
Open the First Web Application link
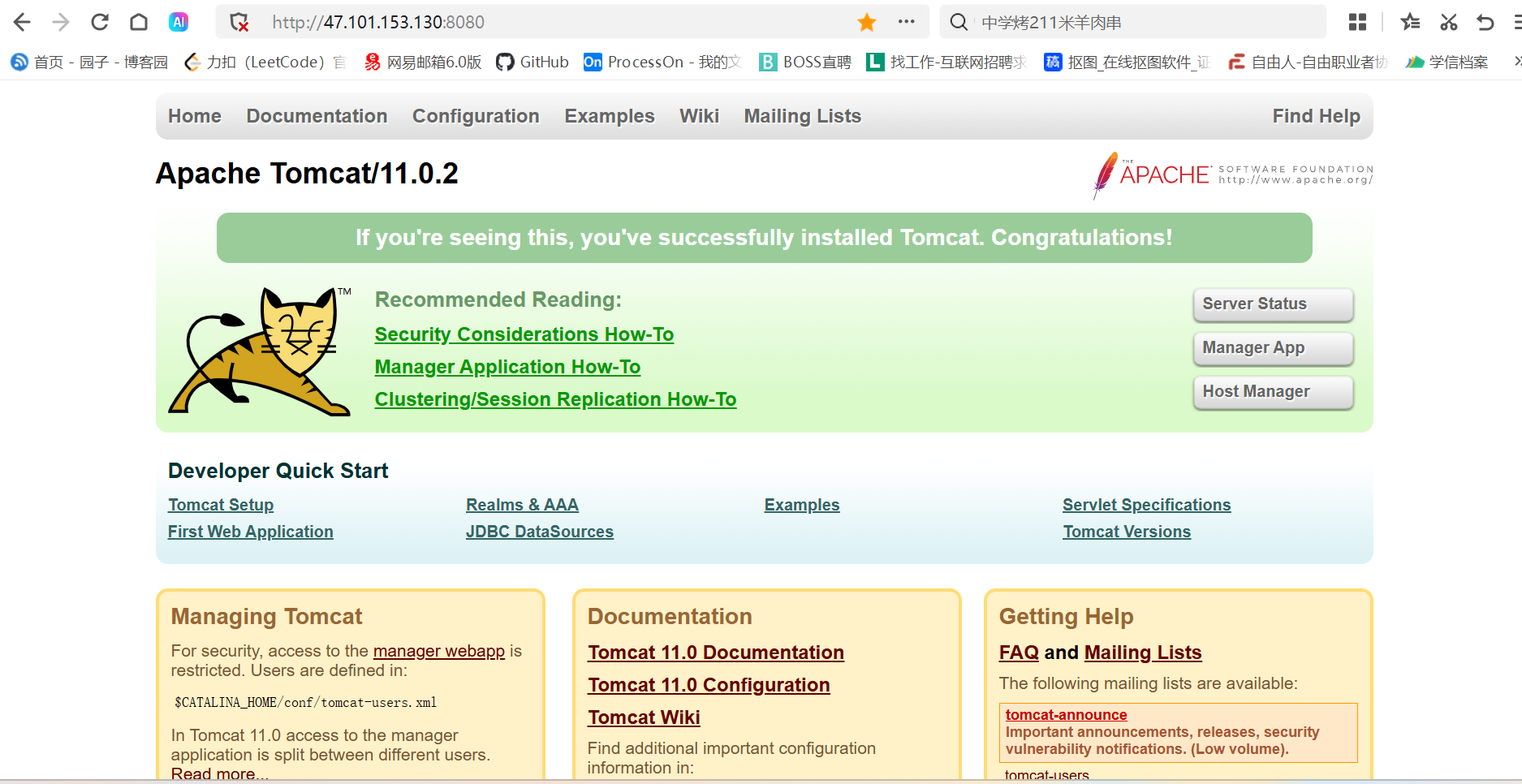point(250,532)
